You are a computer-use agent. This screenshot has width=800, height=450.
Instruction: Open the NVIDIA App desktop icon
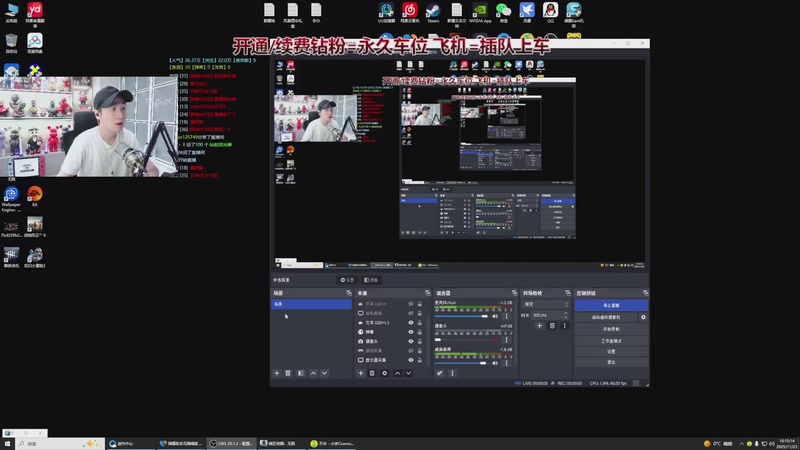pos(480,12)
